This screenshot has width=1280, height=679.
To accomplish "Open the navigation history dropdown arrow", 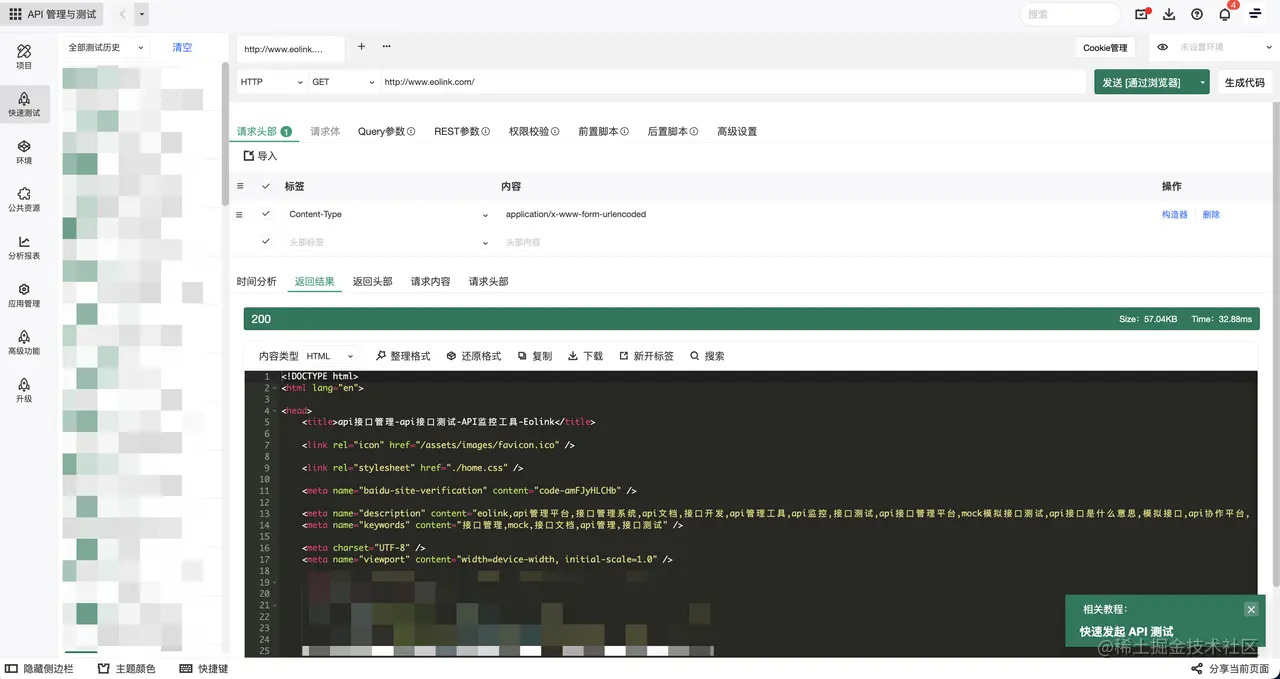I will tap(142, 14).
